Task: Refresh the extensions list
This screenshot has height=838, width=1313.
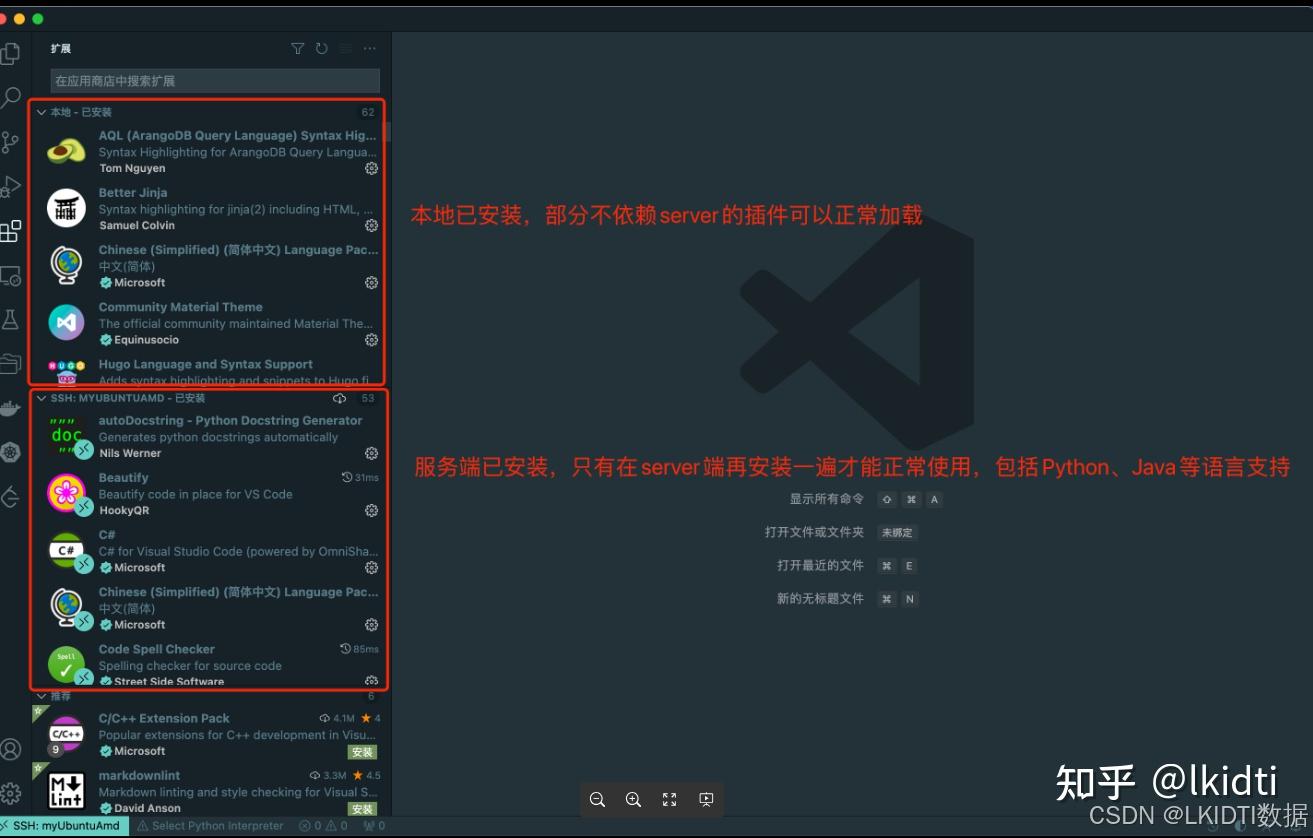Action: (x=321, y=48)
